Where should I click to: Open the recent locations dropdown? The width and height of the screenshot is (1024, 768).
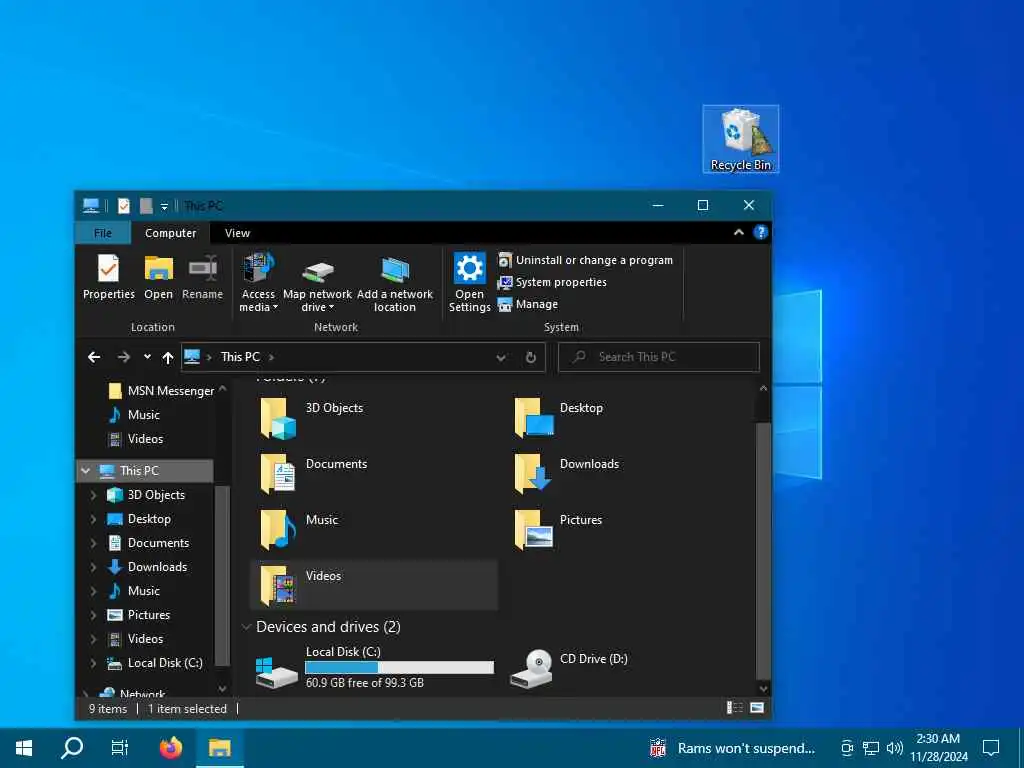[x=148, y=357]
